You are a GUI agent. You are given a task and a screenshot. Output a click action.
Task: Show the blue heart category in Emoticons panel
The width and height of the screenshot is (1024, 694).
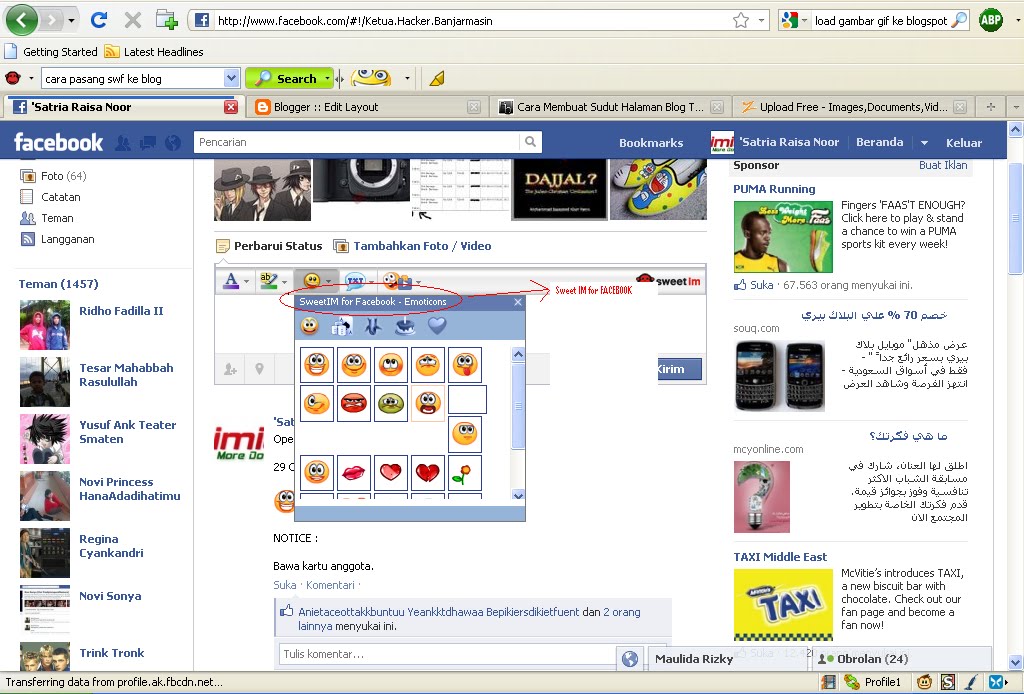(x=437, y=325)
